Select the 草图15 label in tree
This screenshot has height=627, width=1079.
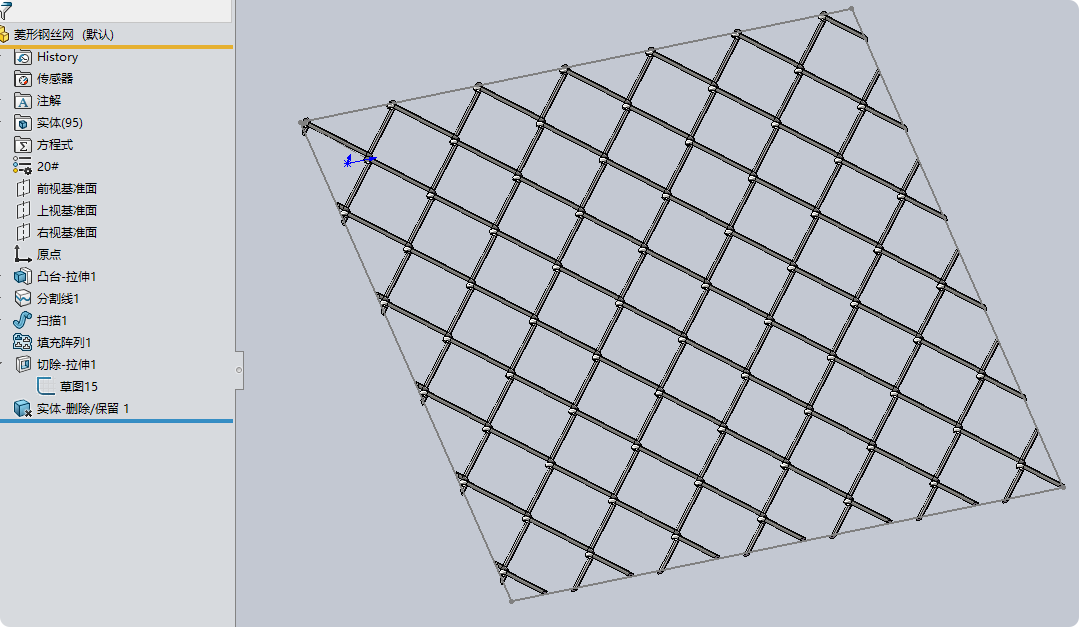pyautogui.click(x=78, y=387)
